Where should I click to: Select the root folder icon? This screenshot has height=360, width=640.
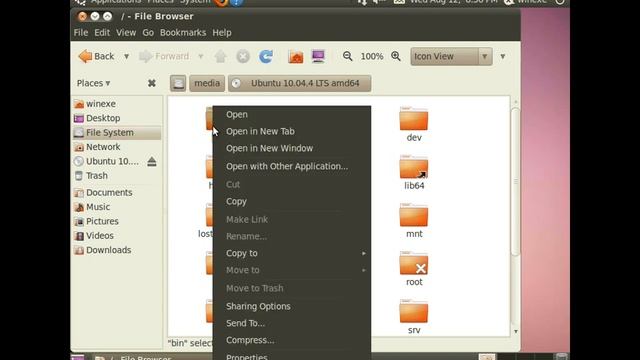414,263
